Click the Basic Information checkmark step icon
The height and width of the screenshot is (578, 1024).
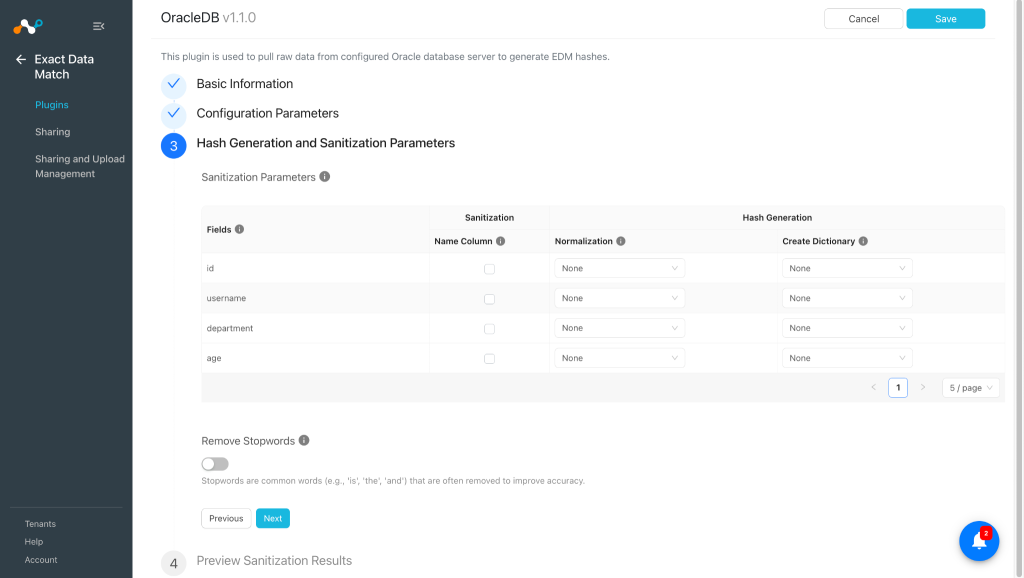click(x=174, y=85)
